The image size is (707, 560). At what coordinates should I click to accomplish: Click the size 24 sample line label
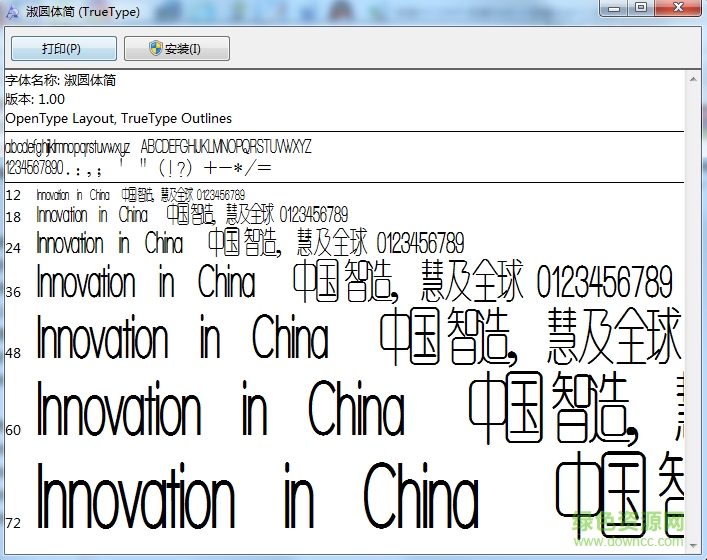point(13,248)
